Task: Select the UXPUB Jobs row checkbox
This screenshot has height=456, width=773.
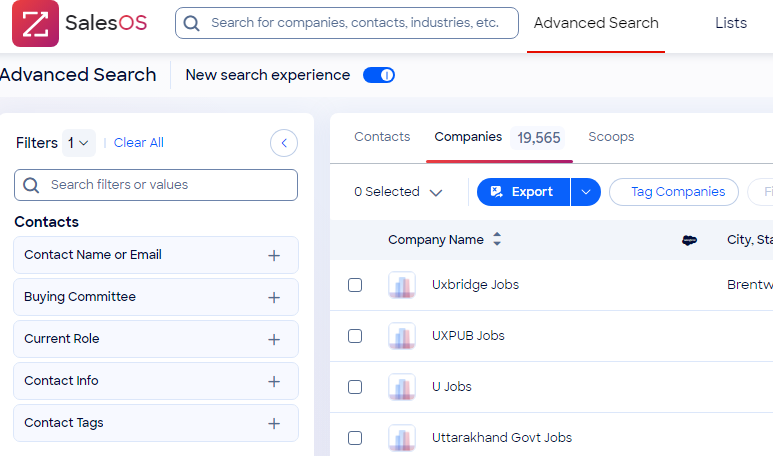Action: pos(355,336)
